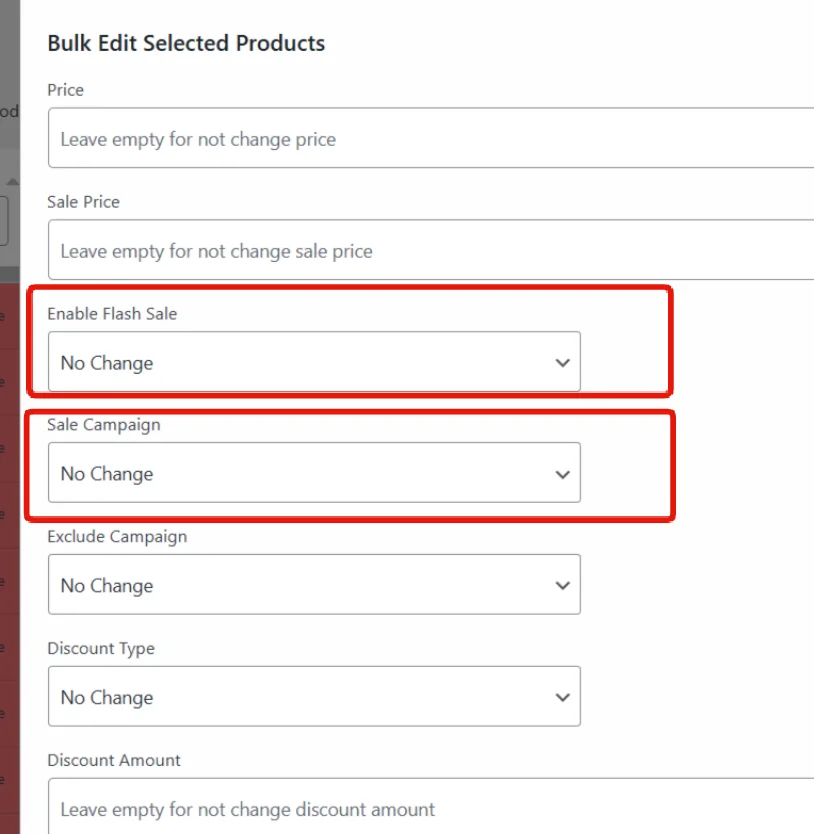Screen dimensions: 814x834
Task: Click the chevron arrow in Enable Flash Sale
Action: tap(562, 363)
